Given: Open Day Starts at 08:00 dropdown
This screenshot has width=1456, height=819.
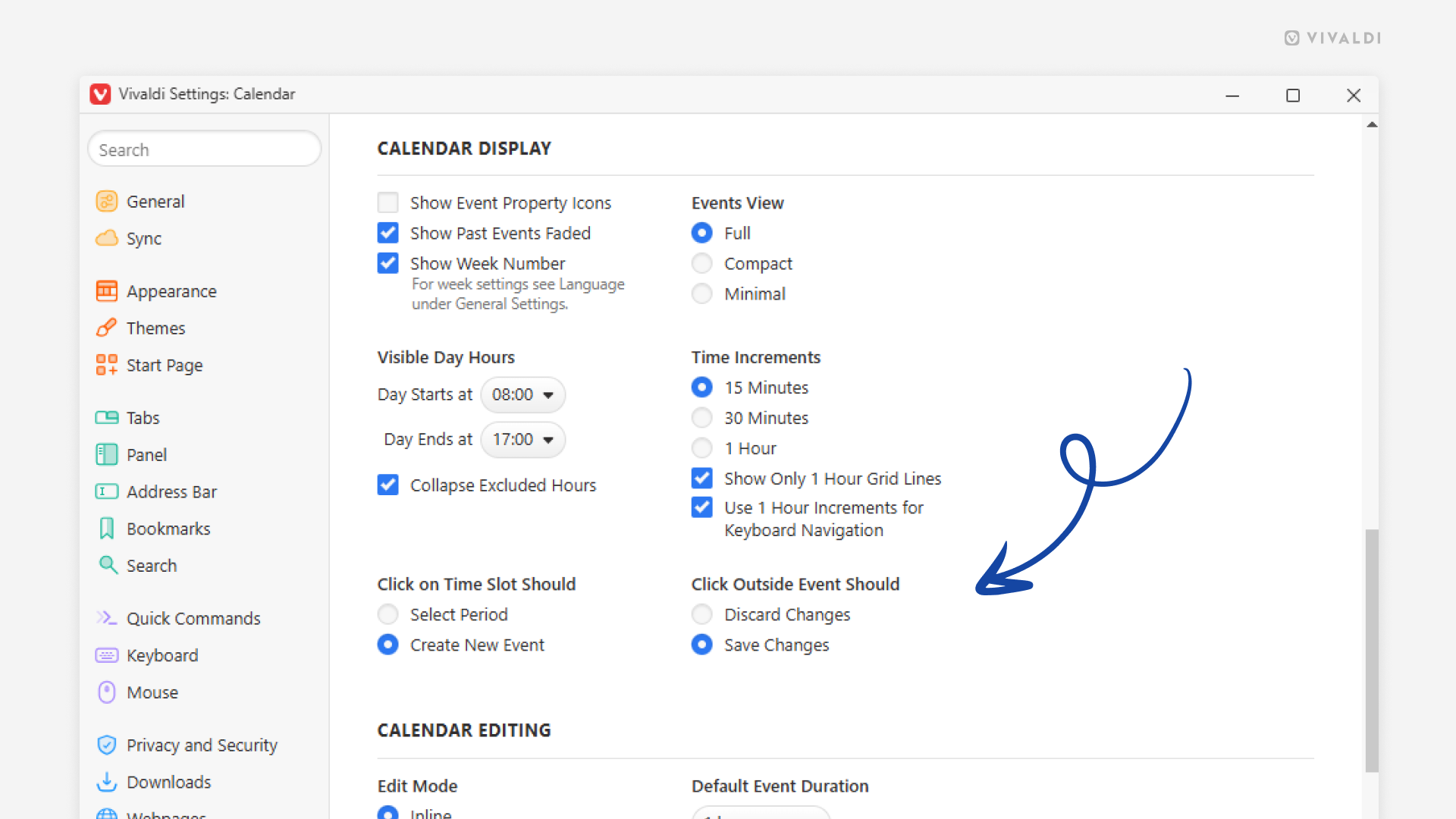Looking at the screenshot, I should pos(523,394).
